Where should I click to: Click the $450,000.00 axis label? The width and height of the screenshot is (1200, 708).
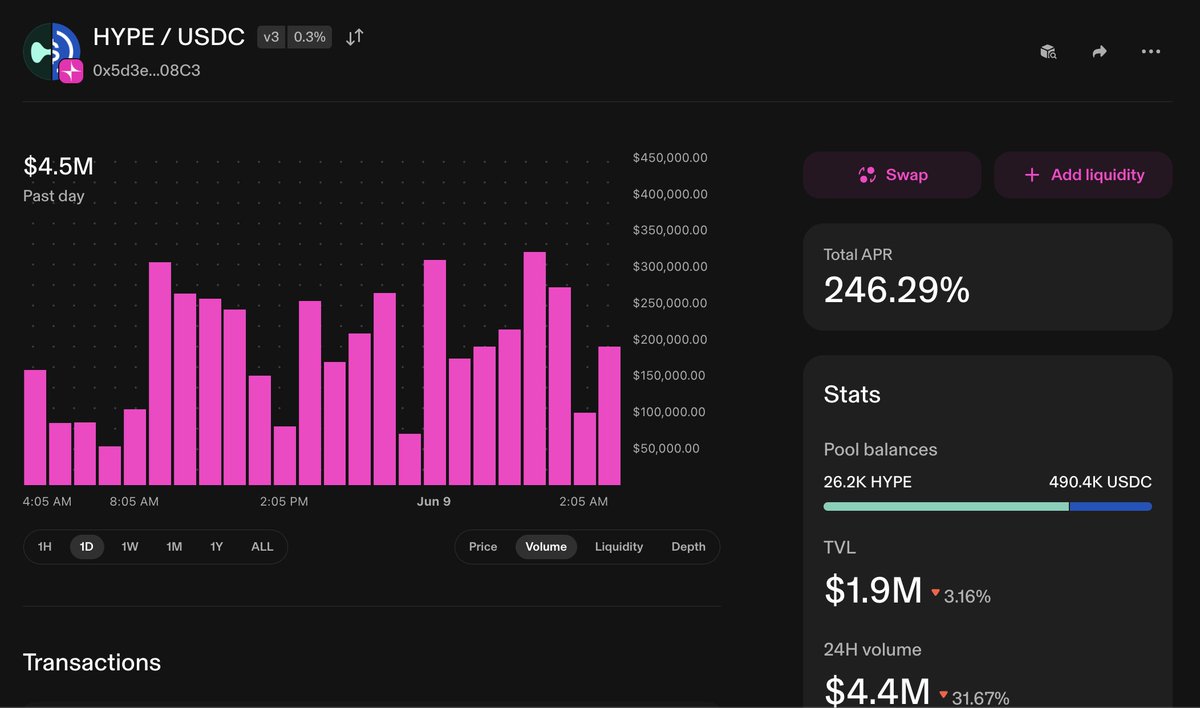click(x=670, y=158)
